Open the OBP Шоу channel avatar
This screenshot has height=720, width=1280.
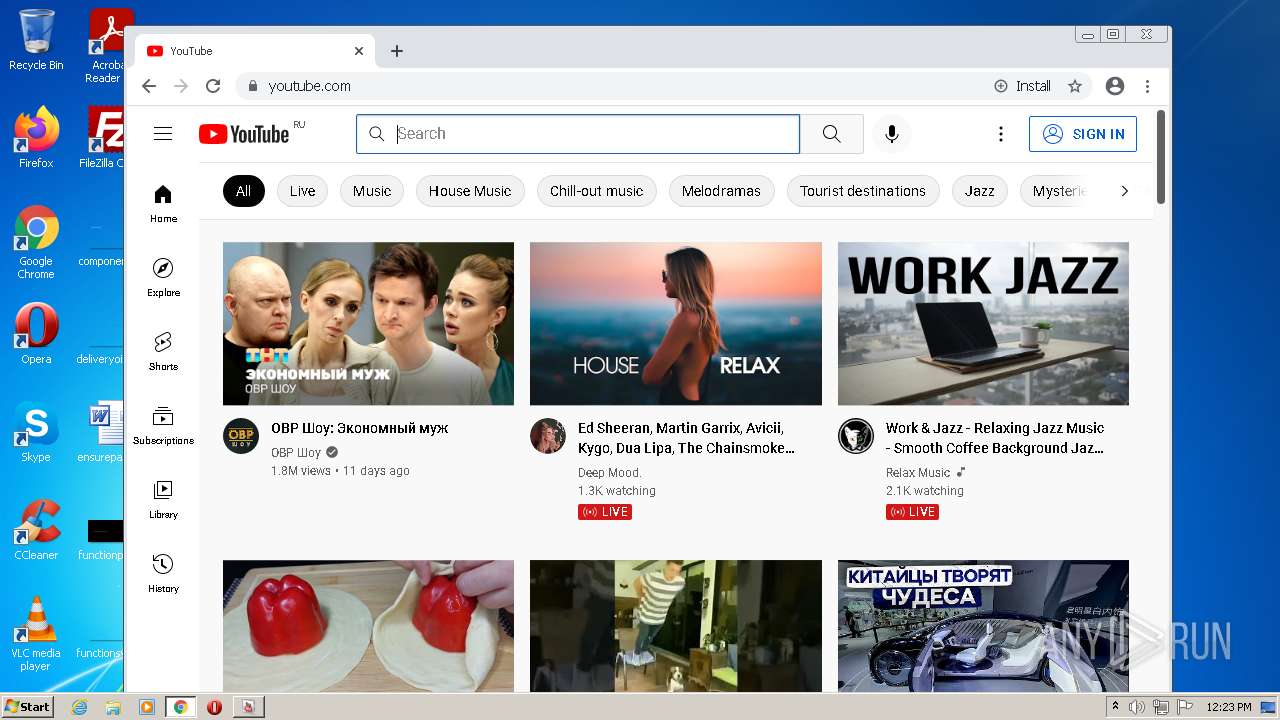[241, 436]
